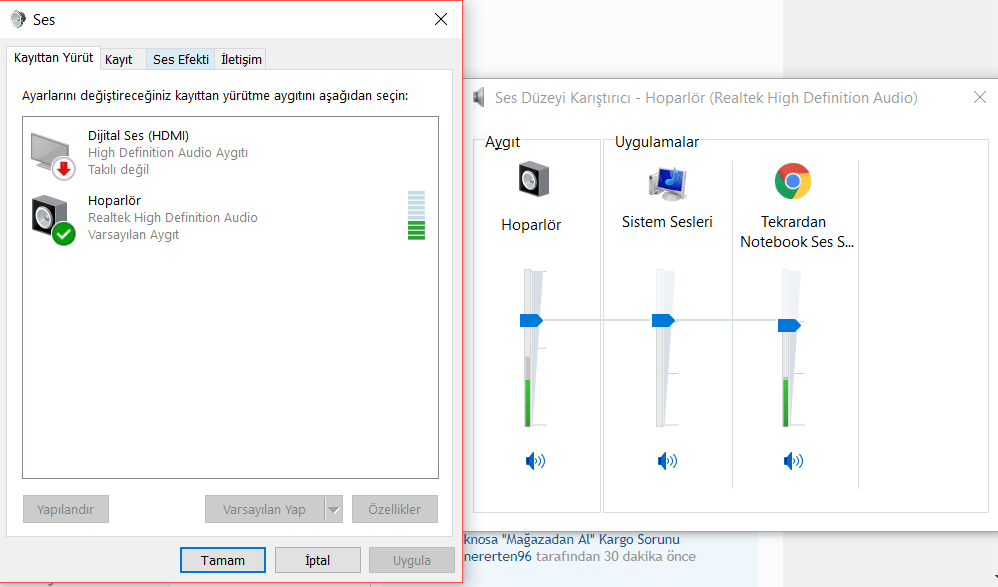Screen dimensions: 998x587
Task: Open Hoparlör device icon in volume mixer
Action: [x=533, y=180]
